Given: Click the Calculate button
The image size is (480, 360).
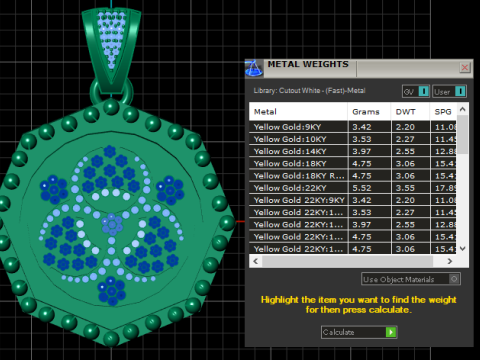Looking at the screenshot, I should pyautogui.click(x=359, y=332).
